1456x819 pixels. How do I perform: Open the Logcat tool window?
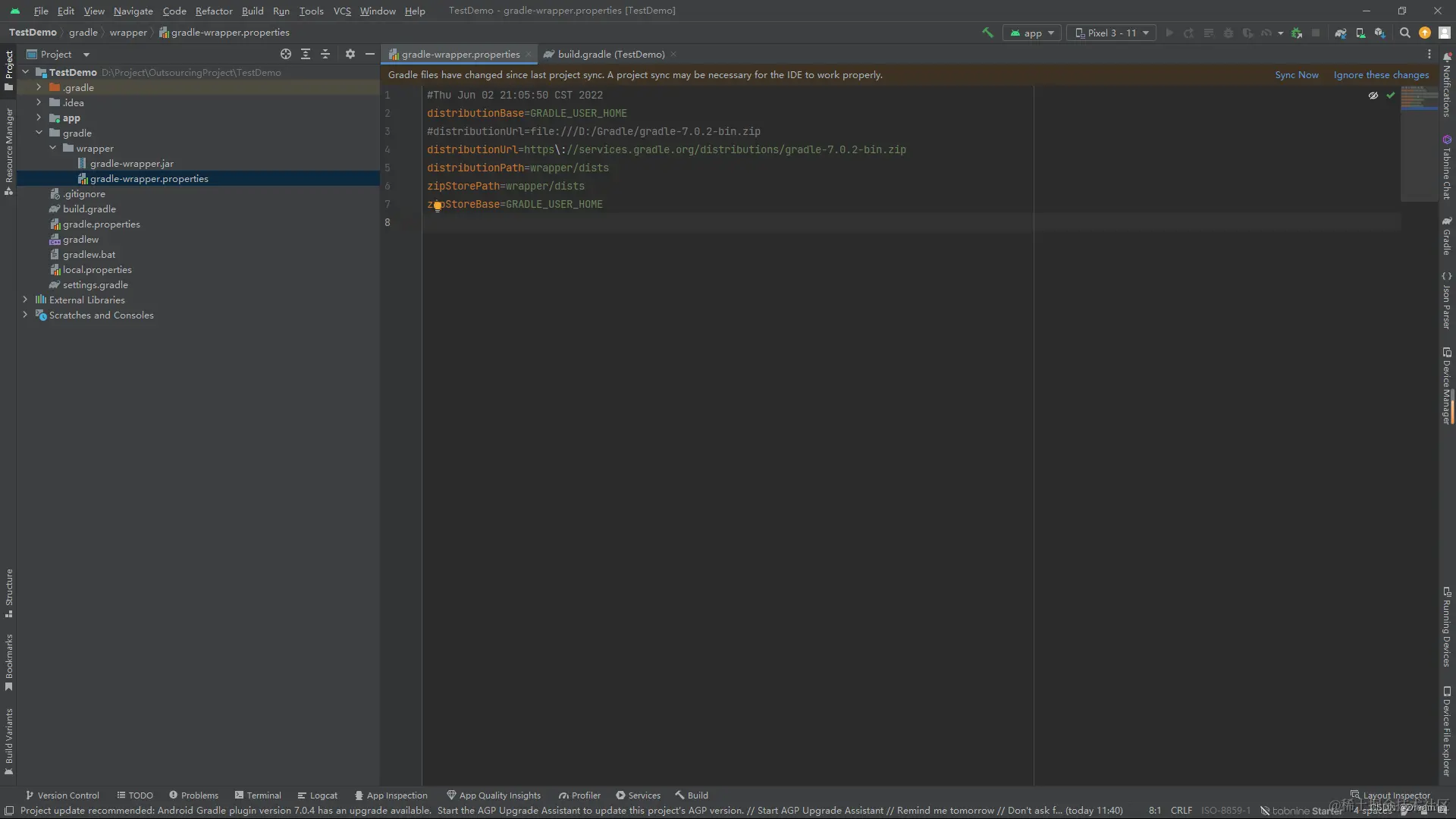pyautogui.click(x=318, y=795)
